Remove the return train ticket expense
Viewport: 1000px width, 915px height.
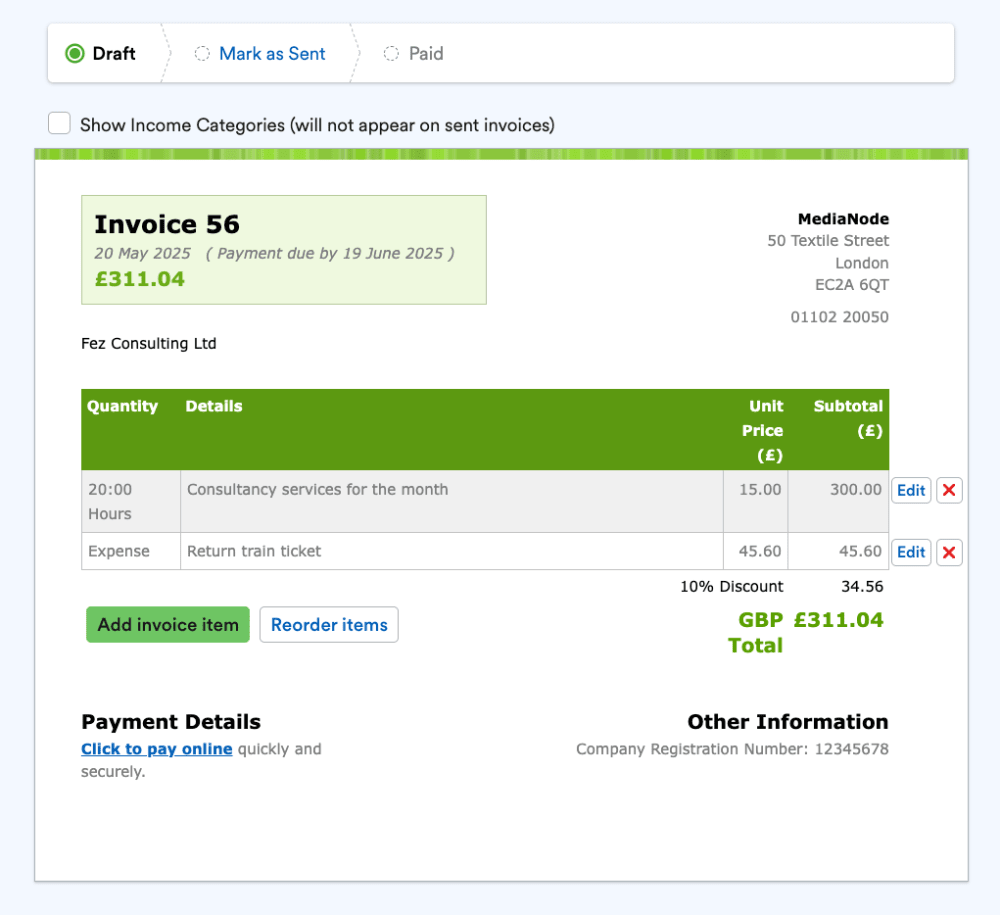(949, 552)
